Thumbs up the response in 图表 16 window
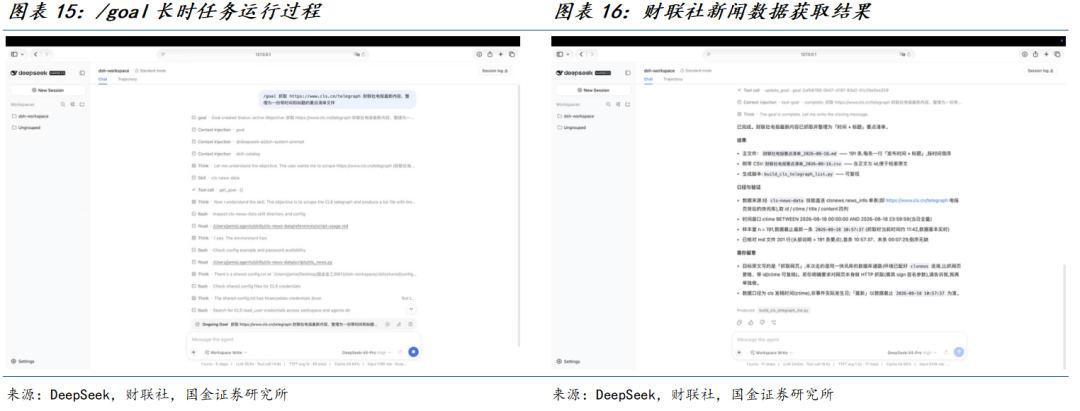This screenshot has width=1080, height=411. tap(751, 322)
